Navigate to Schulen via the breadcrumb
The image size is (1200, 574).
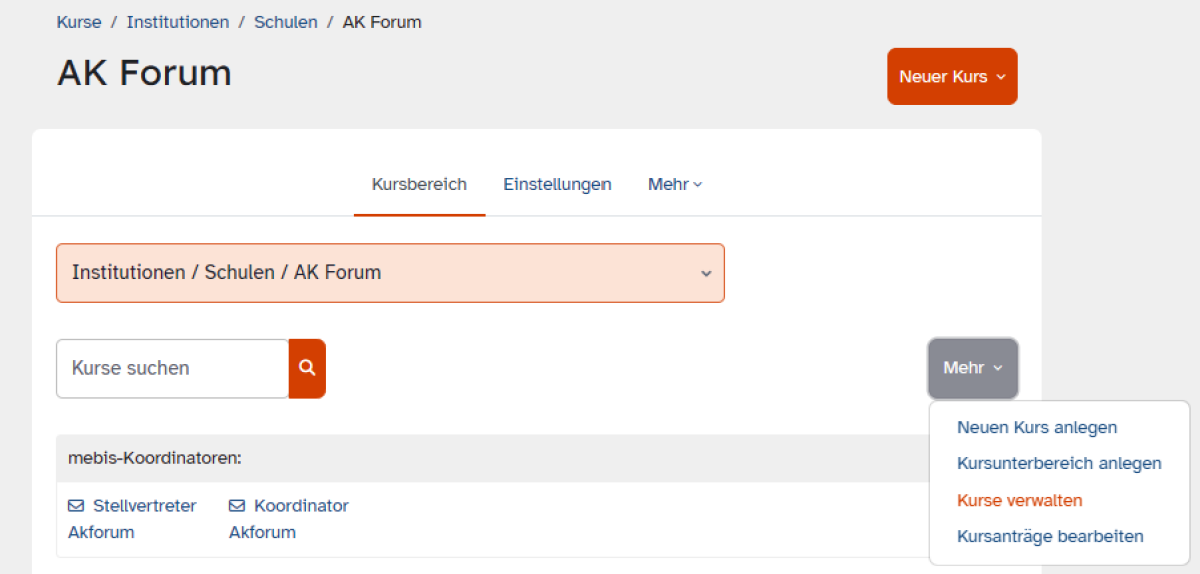(286, 22)
